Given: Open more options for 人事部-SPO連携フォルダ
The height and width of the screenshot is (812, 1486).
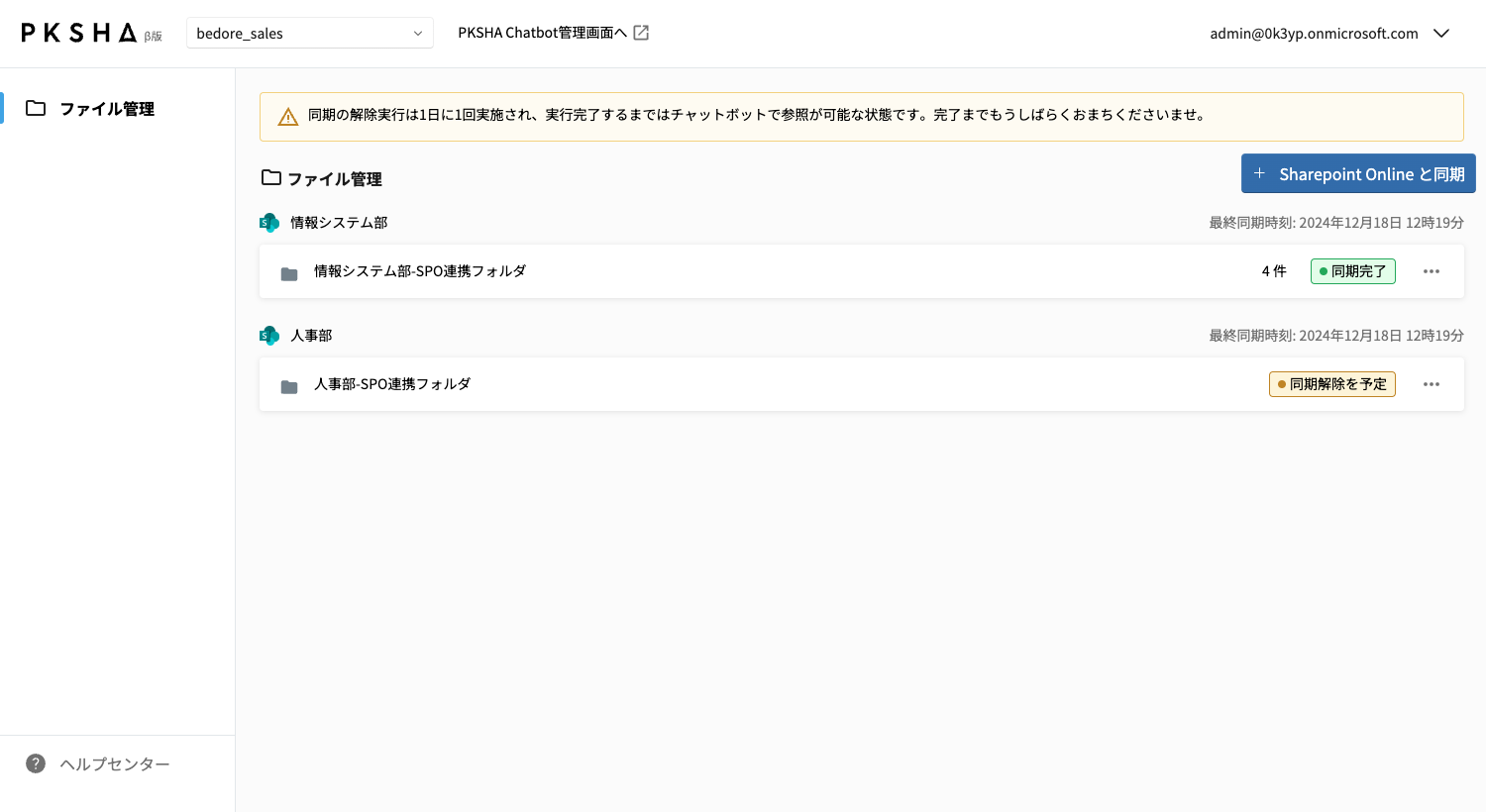Looking at the screenshot, I should point(1432,384).
